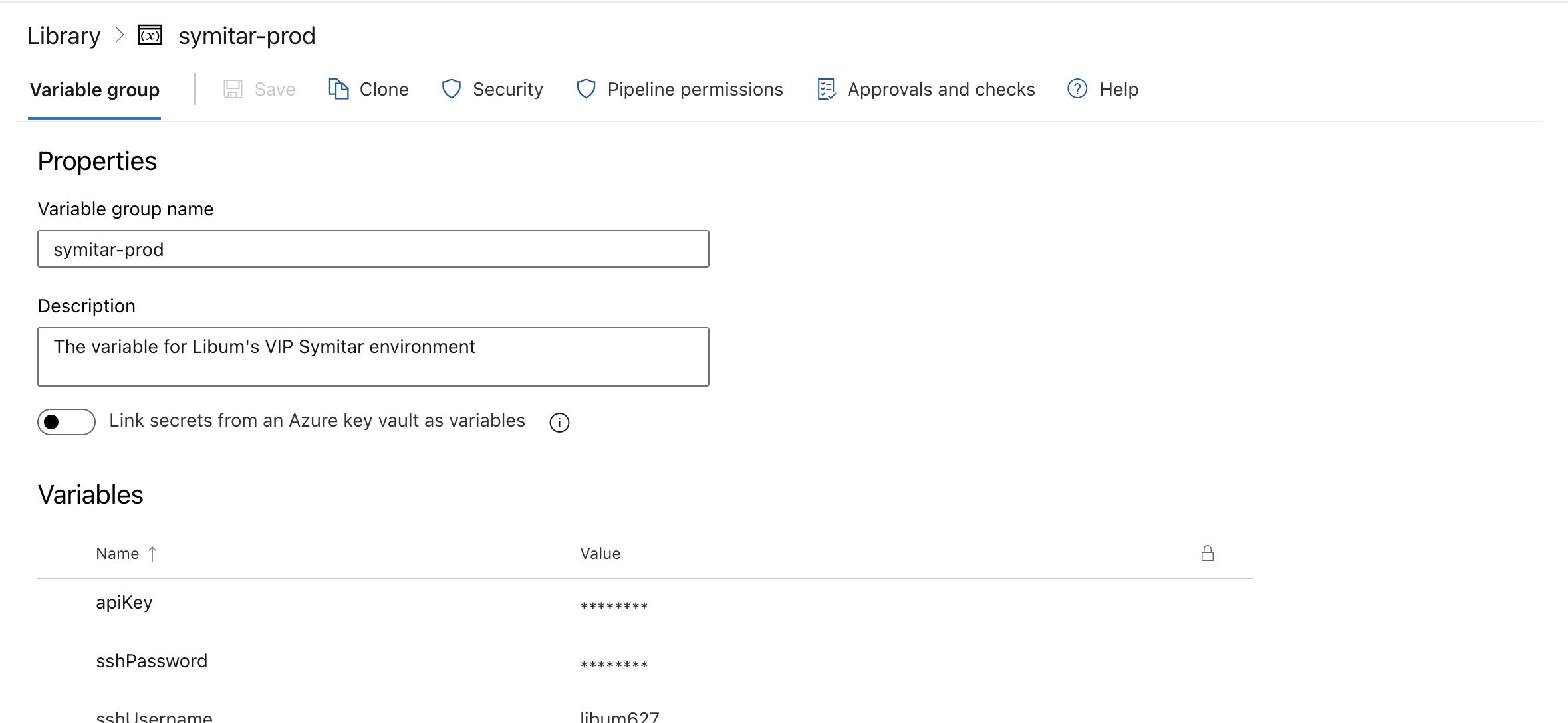This screenshot has height=723, width=1568.
Task: Click the masked value of sshPassword
Action: coord(614,664)
